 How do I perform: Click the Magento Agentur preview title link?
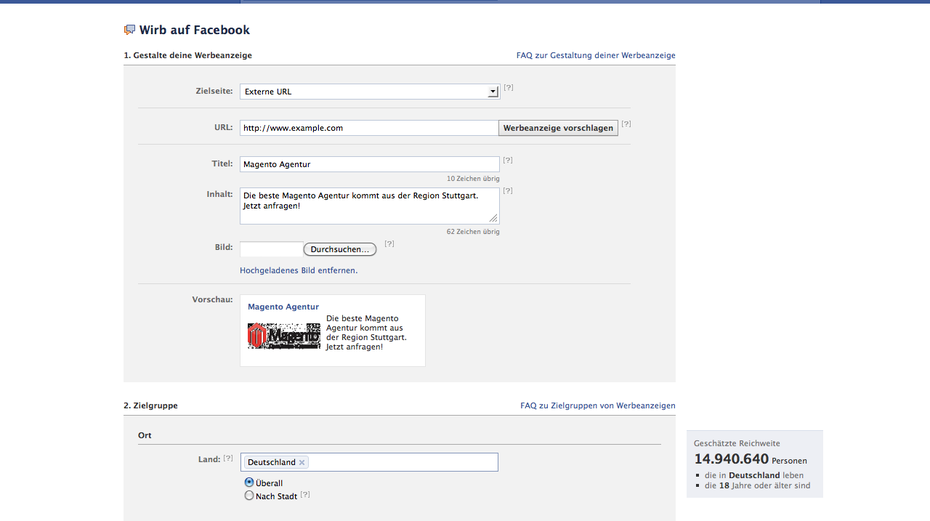tap(283, 307)
